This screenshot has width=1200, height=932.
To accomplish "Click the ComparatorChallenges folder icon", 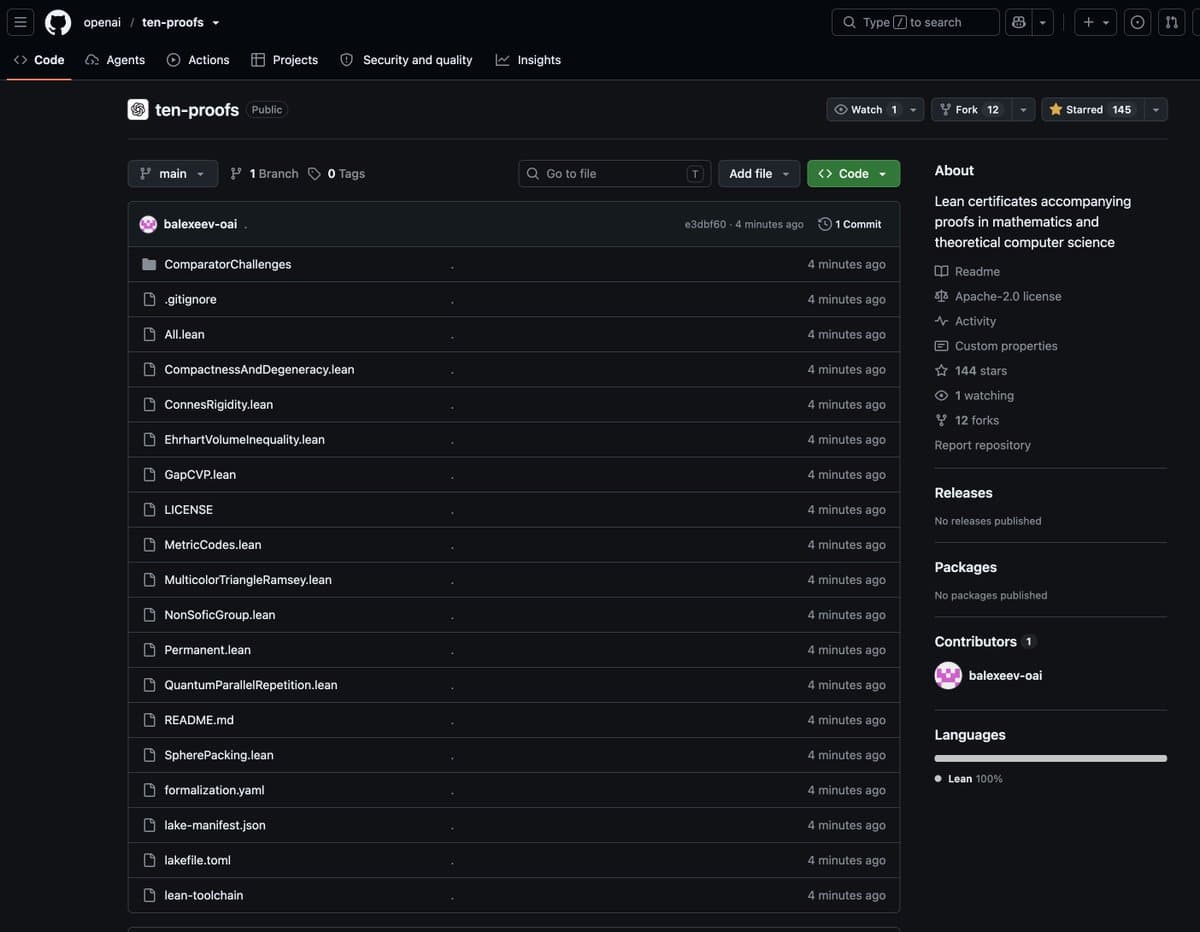I will pyautogui.click(x=149, y=264).
